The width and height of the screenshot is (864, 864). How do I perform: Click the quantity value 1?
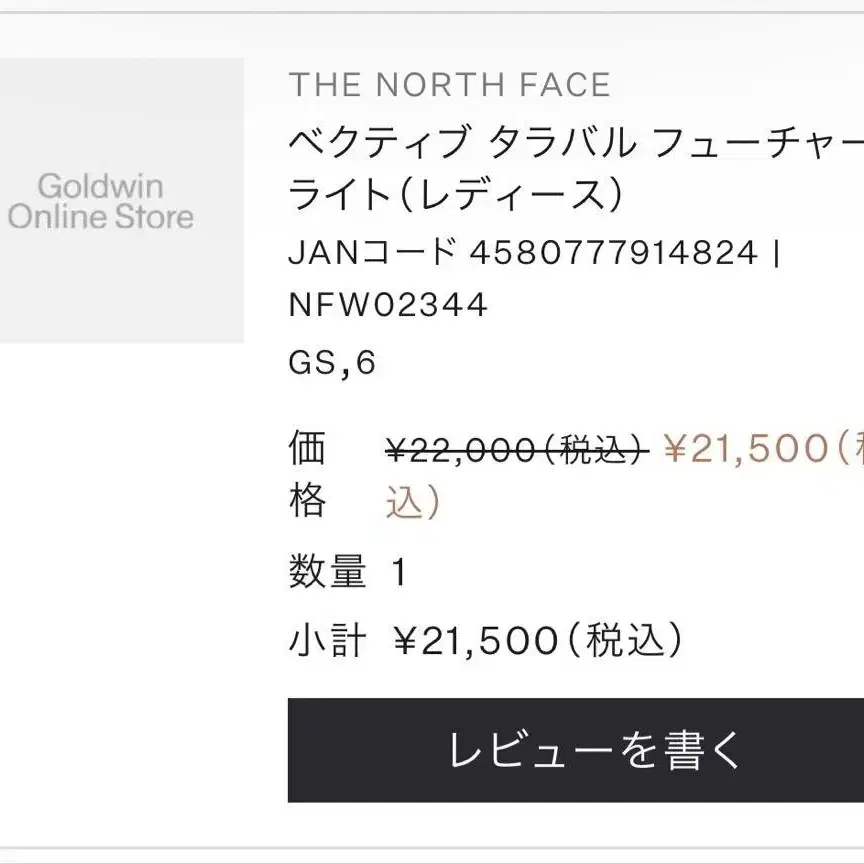[399, 573]
